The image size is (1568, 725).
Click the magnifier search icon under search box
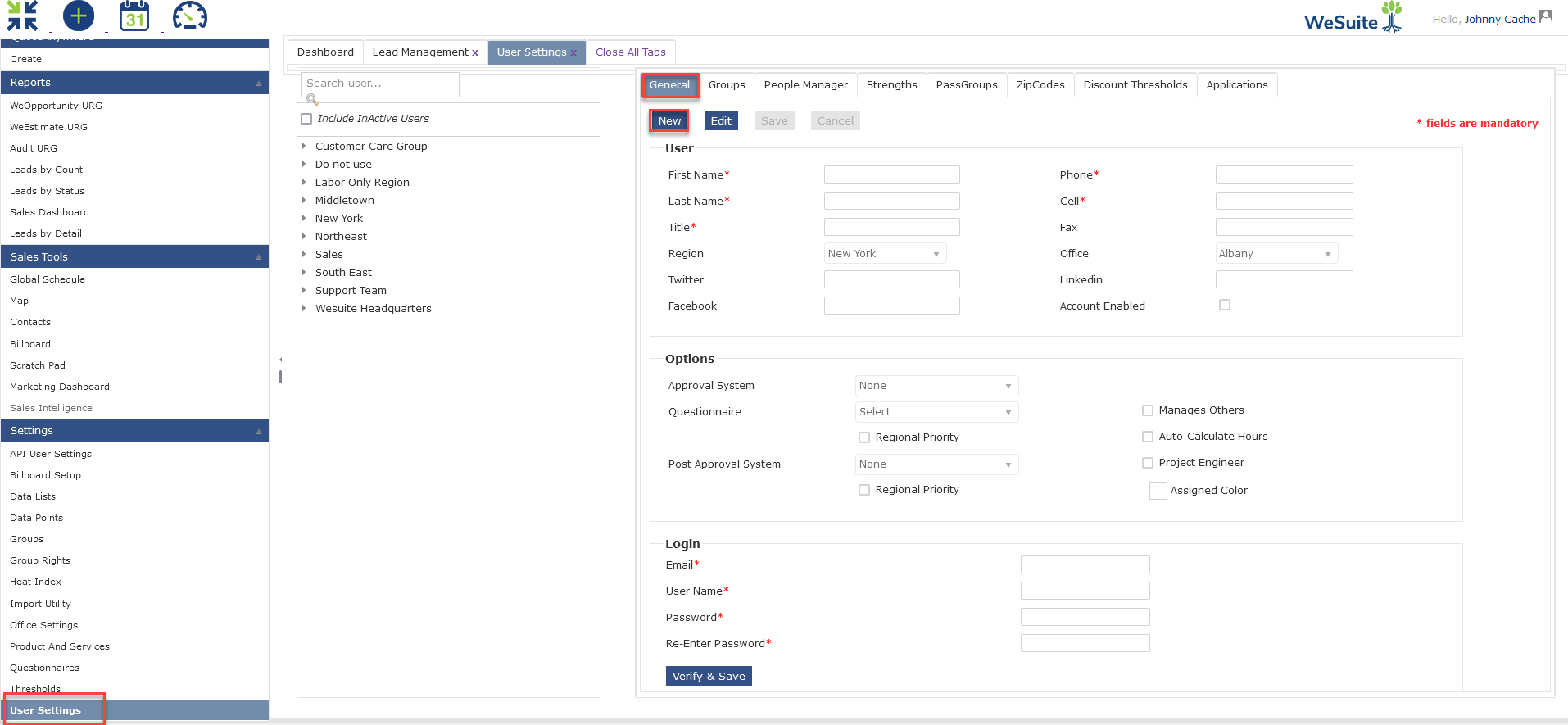click(312, 100)
